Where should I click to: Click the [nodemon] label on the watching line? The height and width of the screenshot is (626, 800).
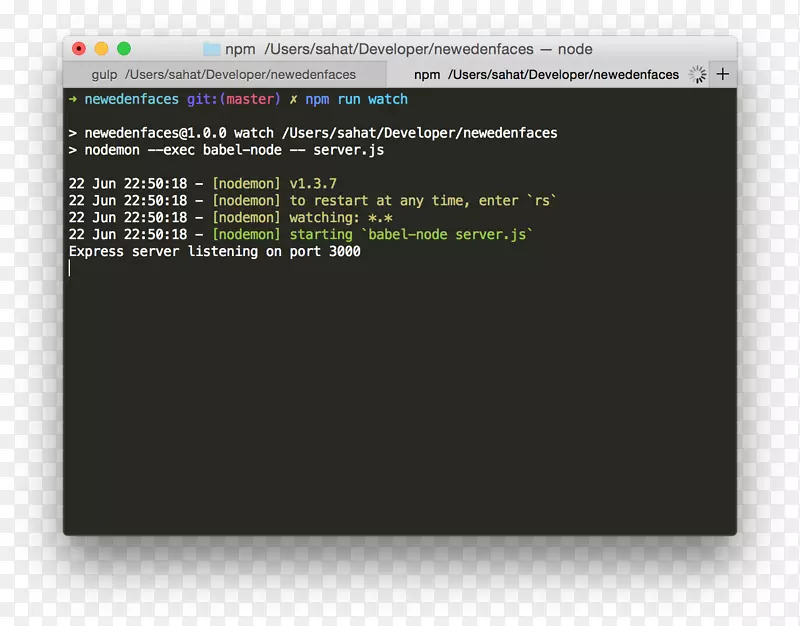click(x=246, y=217)
